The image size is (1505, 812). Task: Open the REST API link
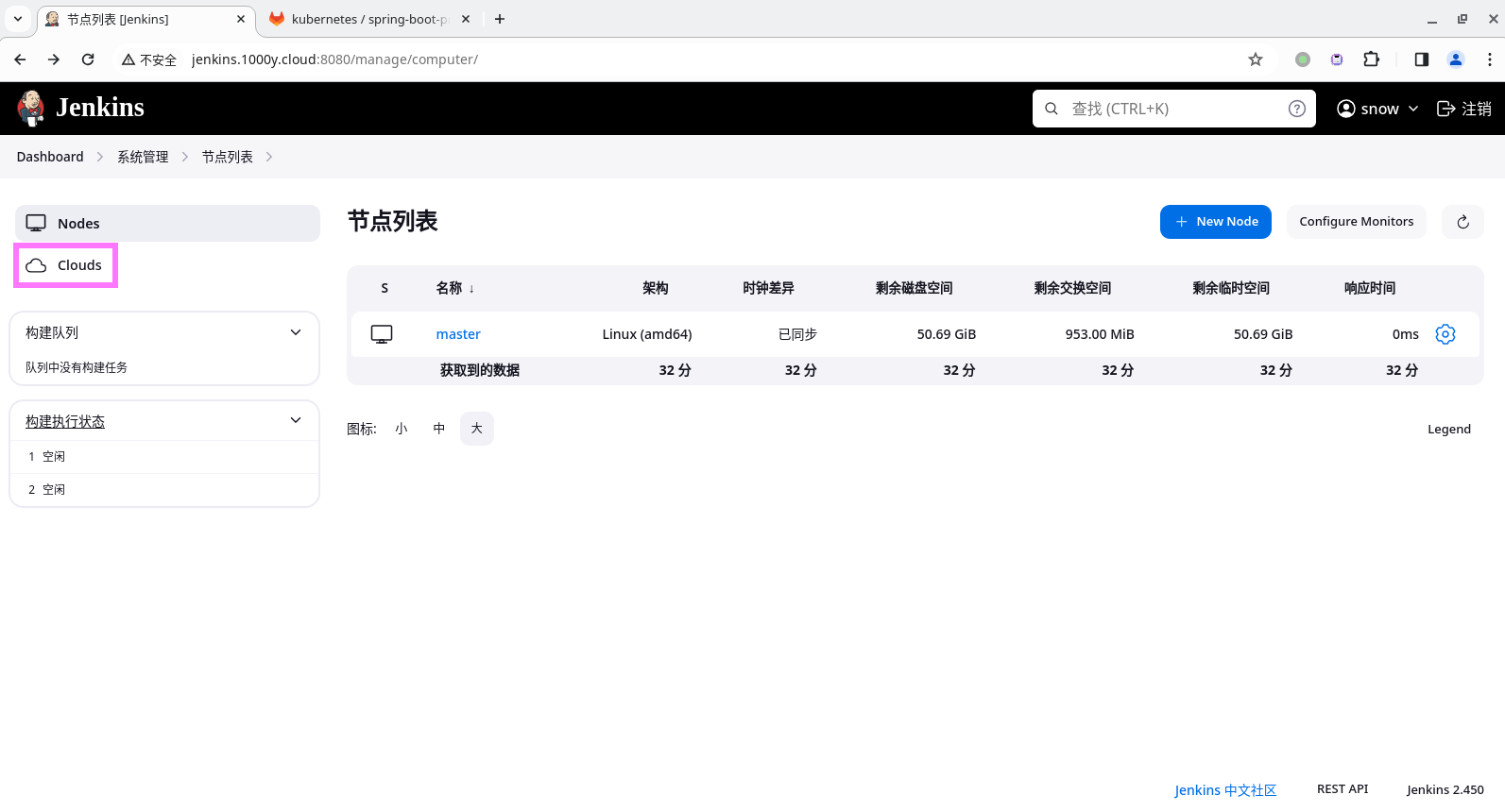click(x=1343, y=789)
